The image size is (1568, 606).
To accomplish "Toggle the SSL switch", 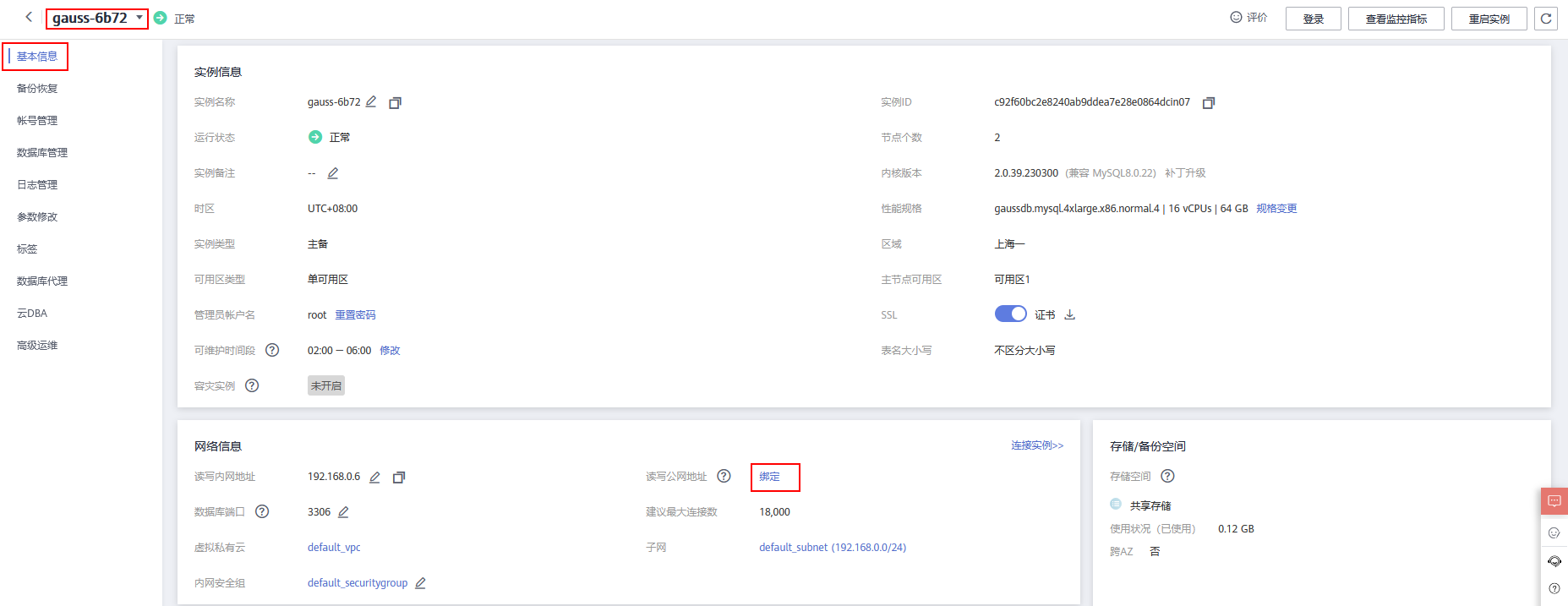I will tap(1010, 314).
